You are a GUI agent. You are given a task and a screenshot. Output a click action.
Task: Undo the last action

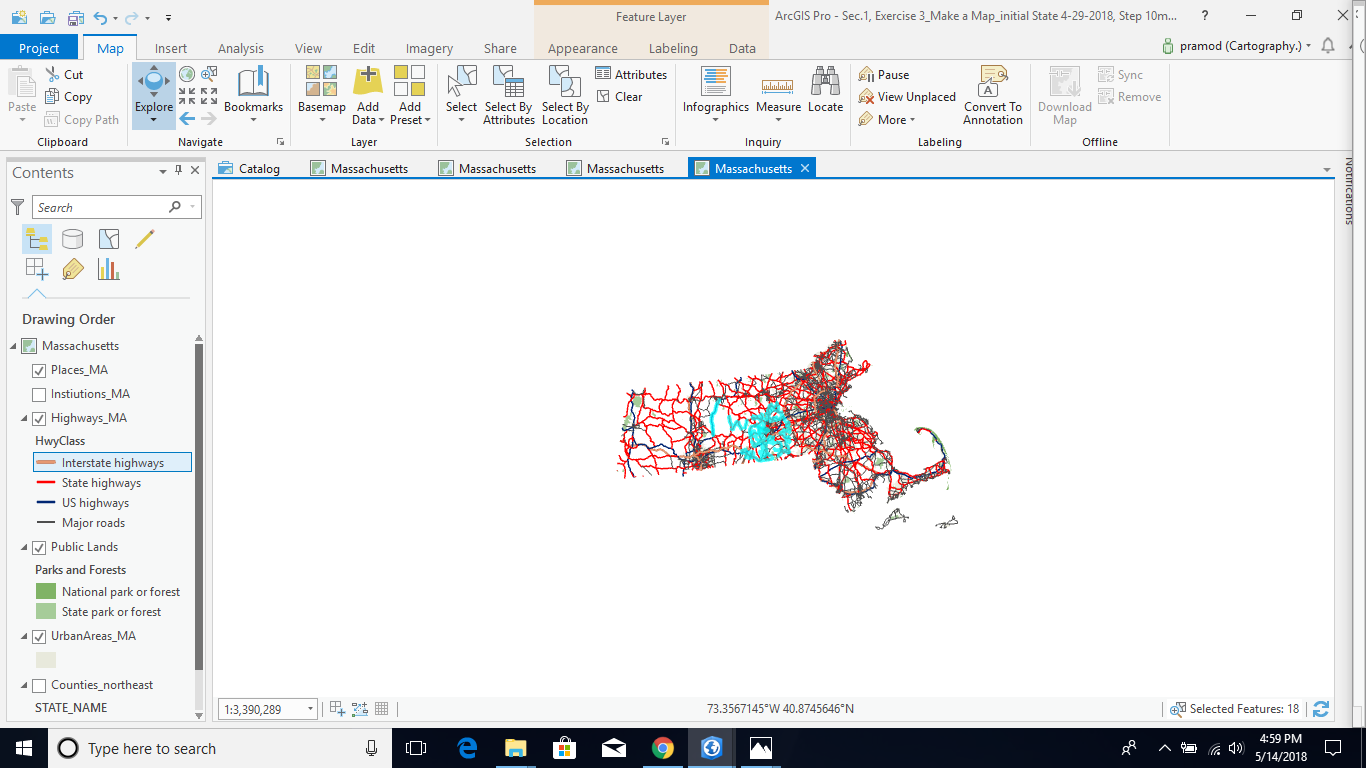point(100,17)
